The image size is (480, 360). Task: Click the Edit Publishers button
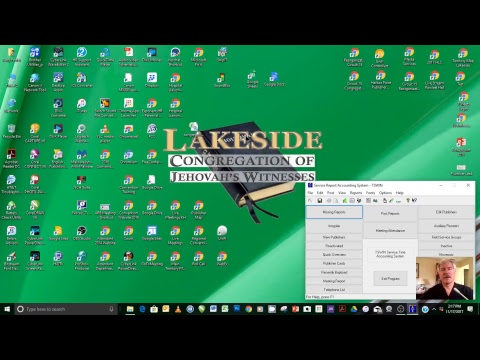[x=446, y=212]
